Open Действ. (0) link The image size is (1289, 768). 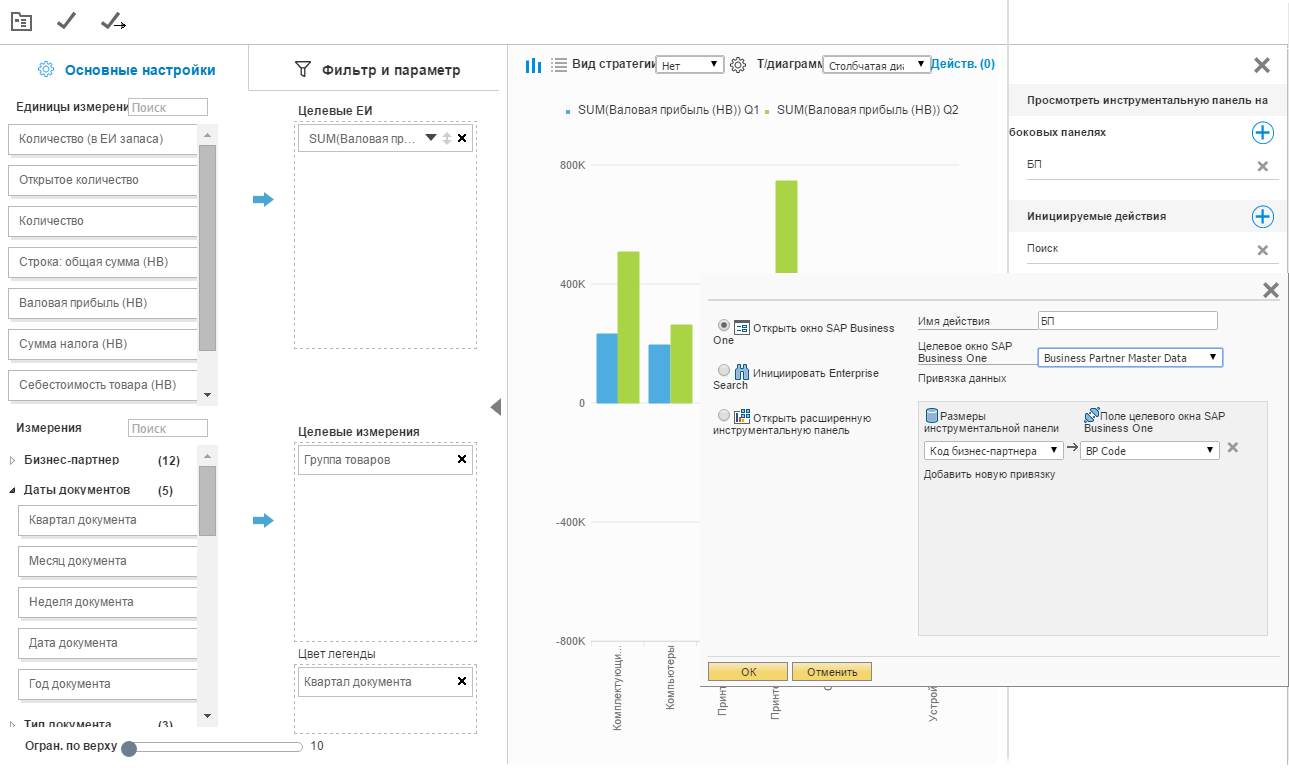point(963,64)
